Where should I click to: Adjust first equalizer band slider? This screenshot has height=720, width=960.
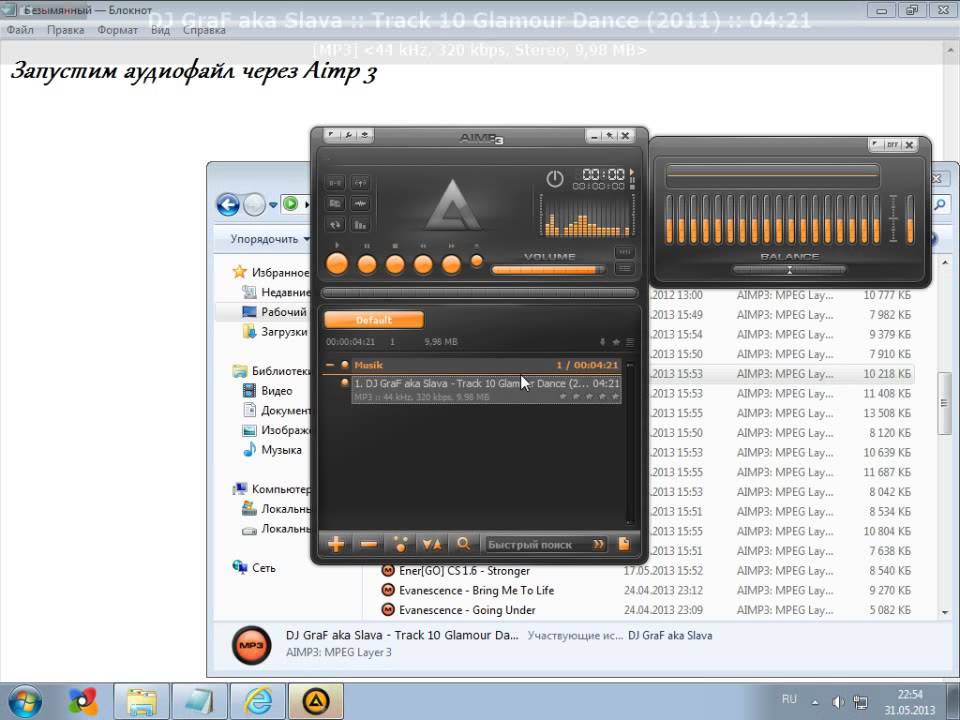[669, 219]
